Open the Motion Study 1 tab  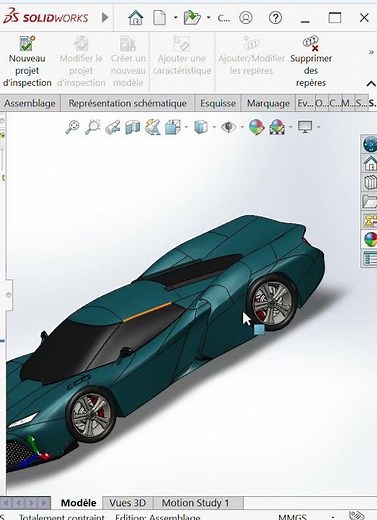195,503
